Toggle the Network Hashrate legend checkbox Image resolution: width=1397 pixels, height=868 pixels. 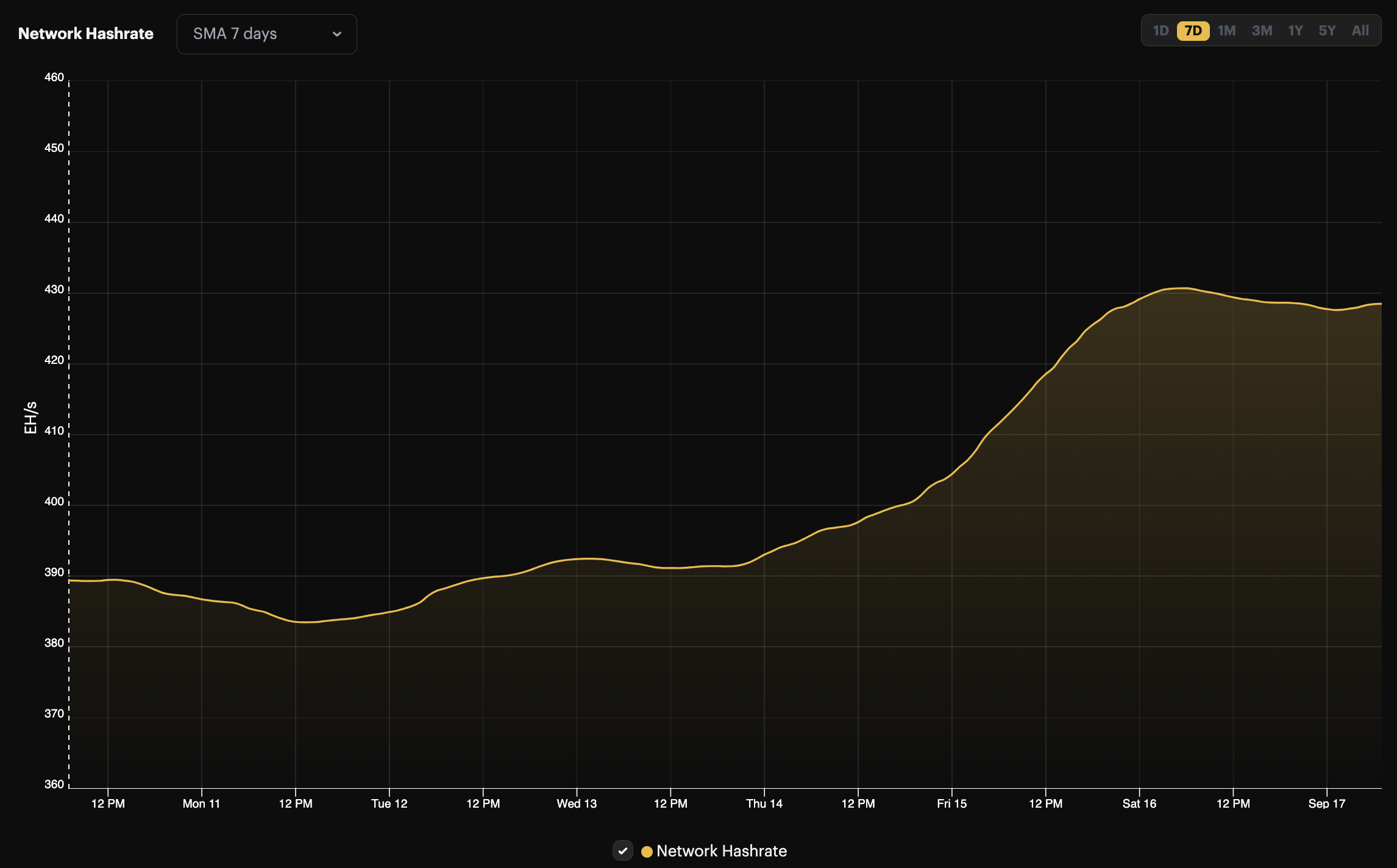coord(622,851)
